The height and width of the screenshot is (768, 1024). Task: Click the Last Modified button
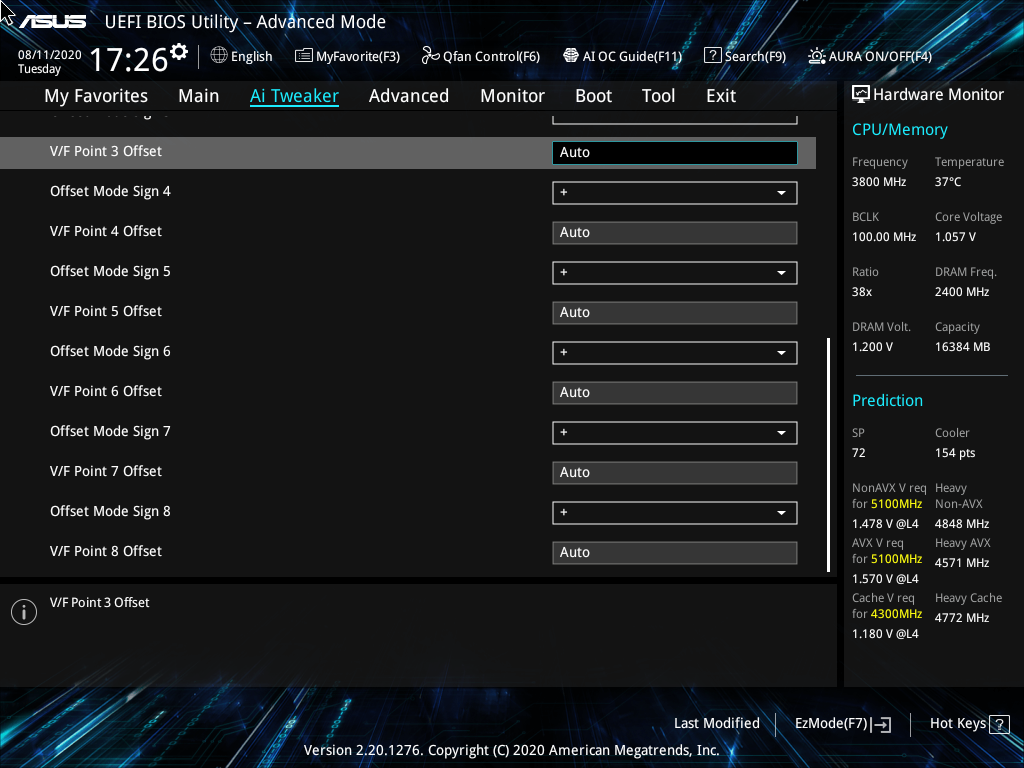[716, 723]
